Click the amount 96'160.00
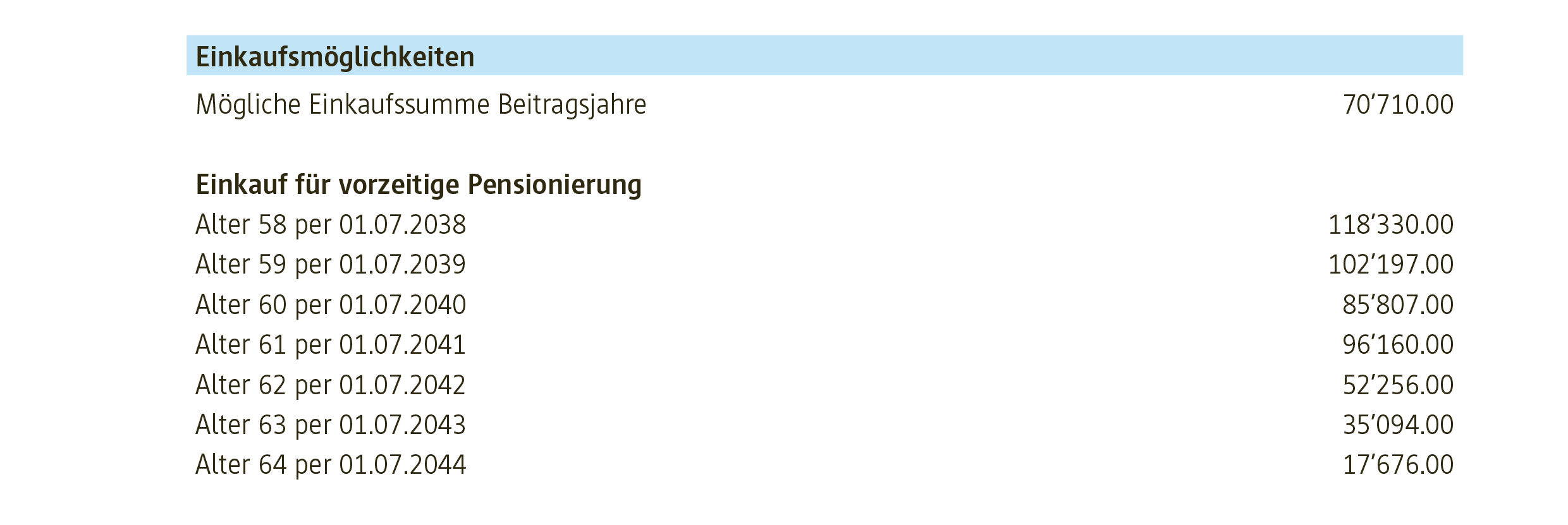Viewport: 1568px width, 525px height. (x=1398, y=345)
